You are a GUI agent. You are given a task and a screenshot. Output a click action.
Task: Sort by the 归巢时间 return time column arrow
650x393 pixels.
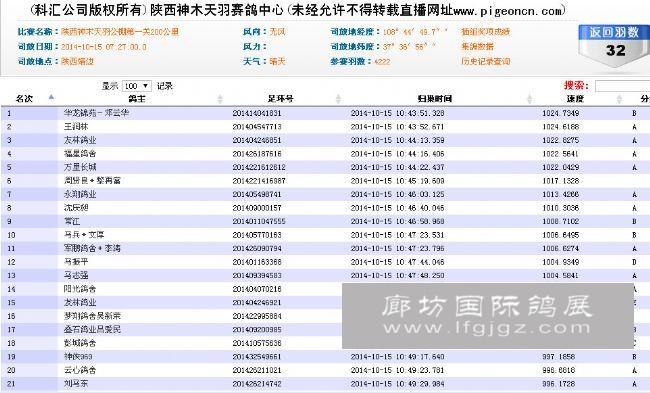[x=529, y=99]
